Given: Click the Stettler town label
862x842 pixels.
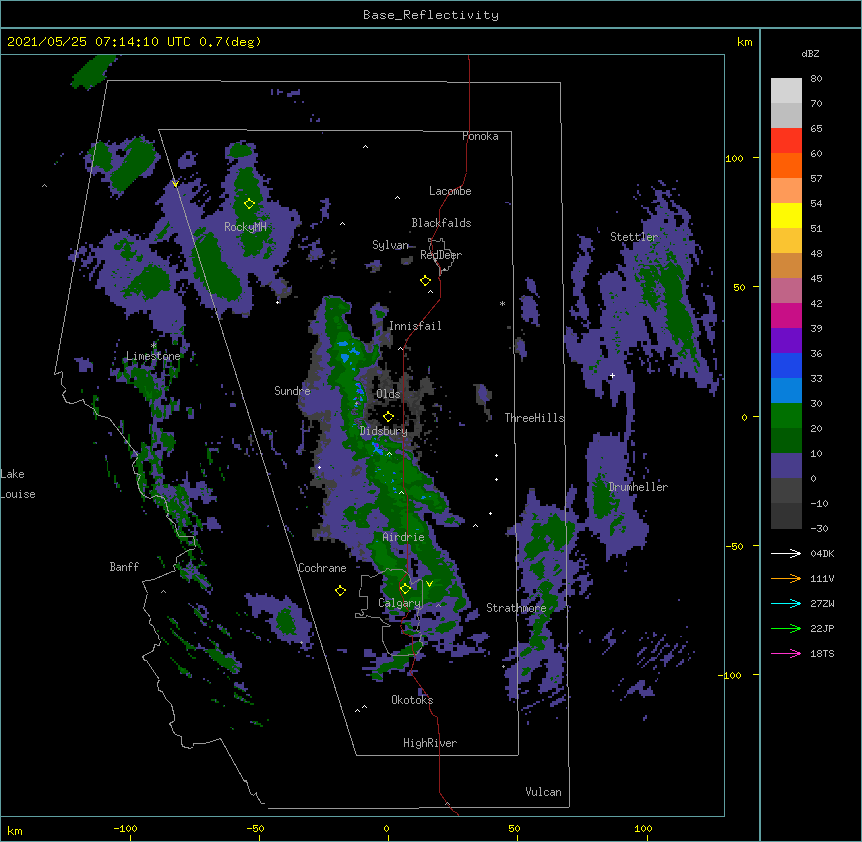Looking at the screenshot, I should pyautogui.click(x=634, y=237).
